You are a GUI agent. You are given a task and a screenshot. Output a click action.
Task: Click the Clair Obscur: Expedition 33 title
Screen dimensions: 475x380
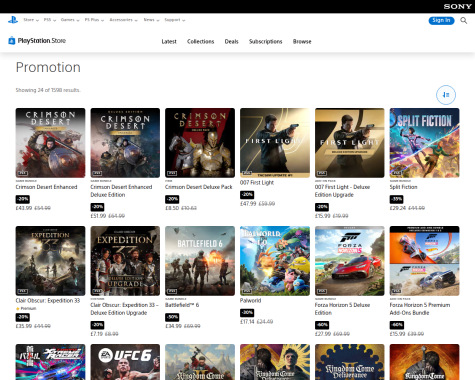(48, 301)
